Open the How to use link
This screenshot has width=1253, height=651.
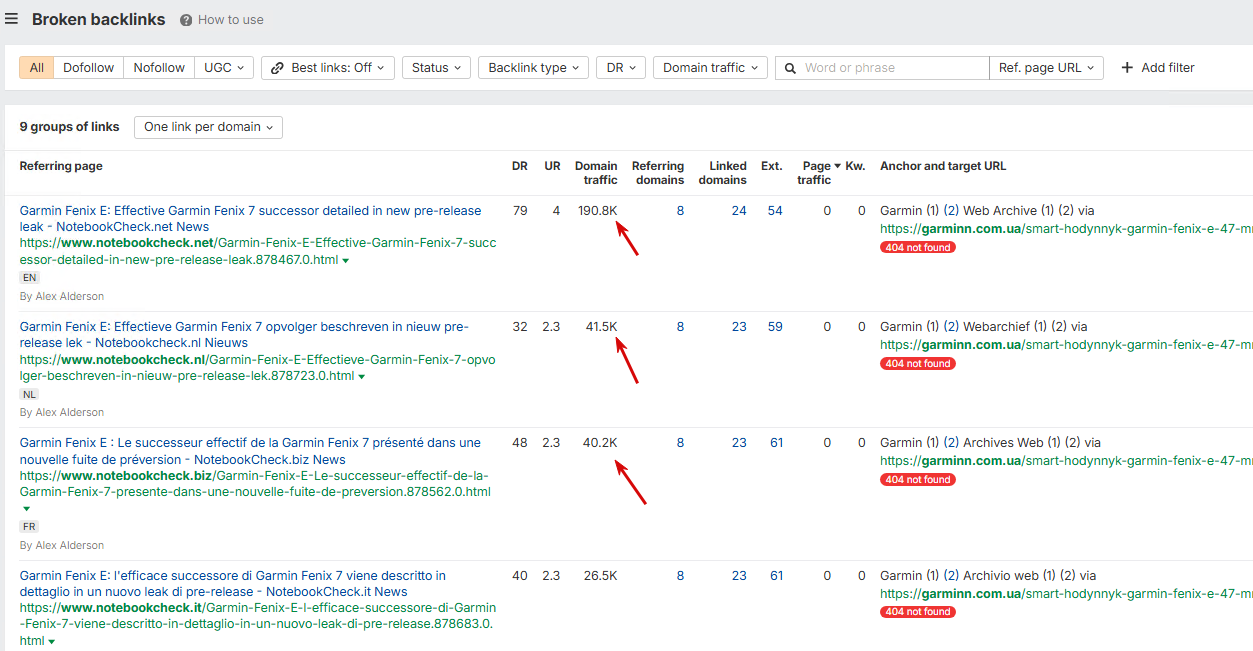(x=231, y=20)
